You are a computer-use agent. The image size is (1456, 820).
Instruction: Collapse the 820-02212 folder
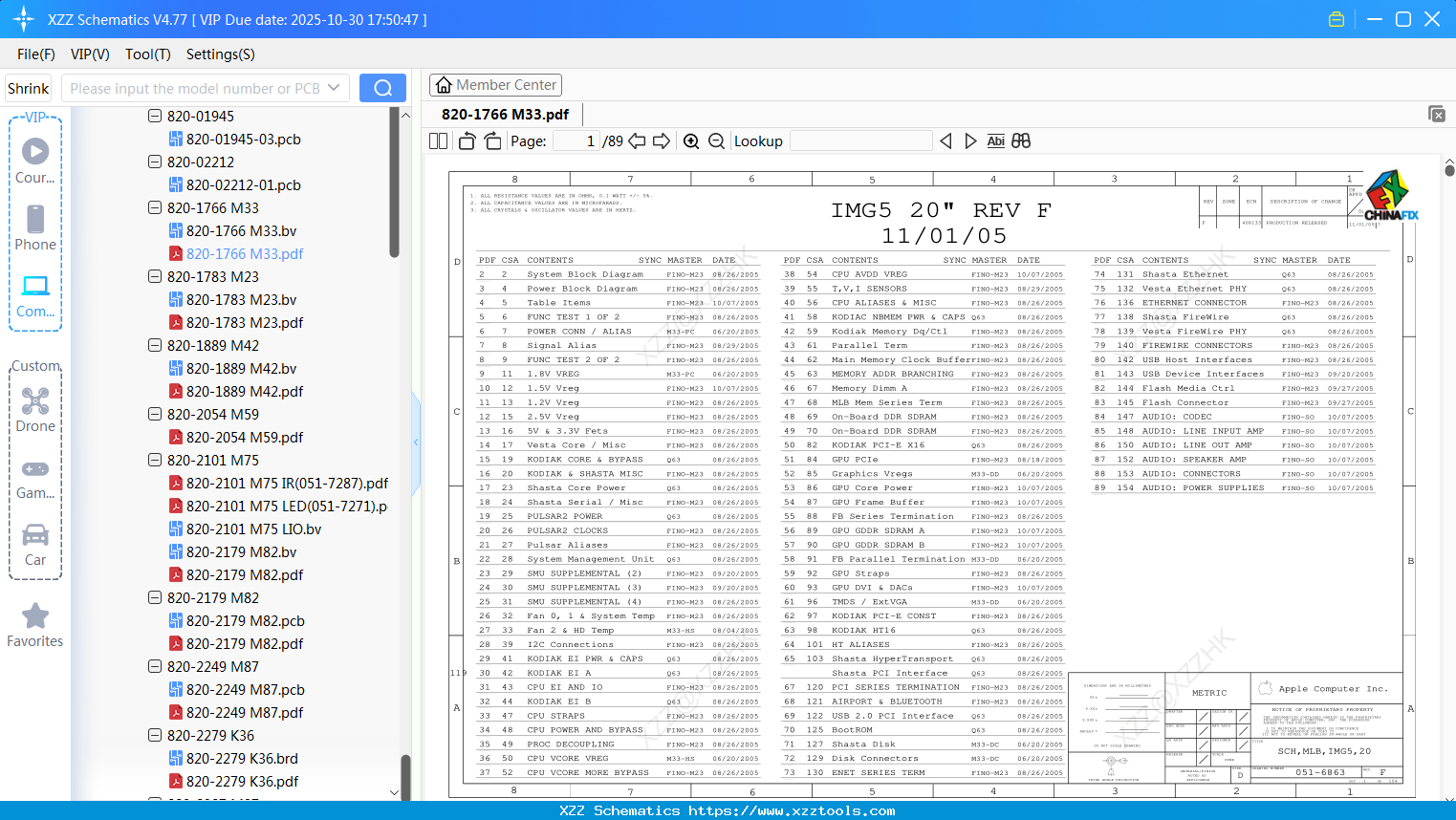point(155,162)
